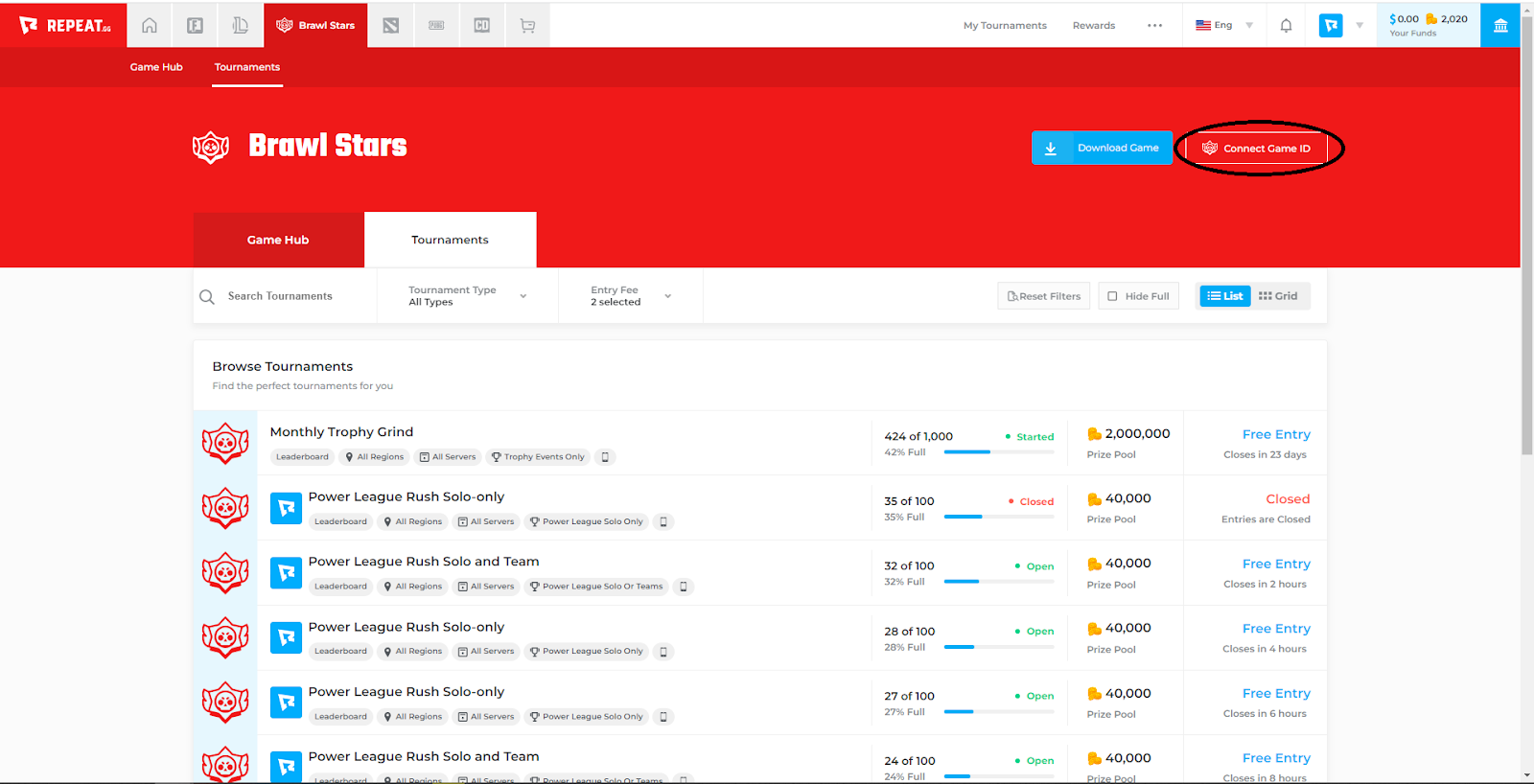Image resolution: width=1534 pixels, height=784 pixels.
Task: Select the Brawl Stars tab in top bar
Action: click(315, 26)
